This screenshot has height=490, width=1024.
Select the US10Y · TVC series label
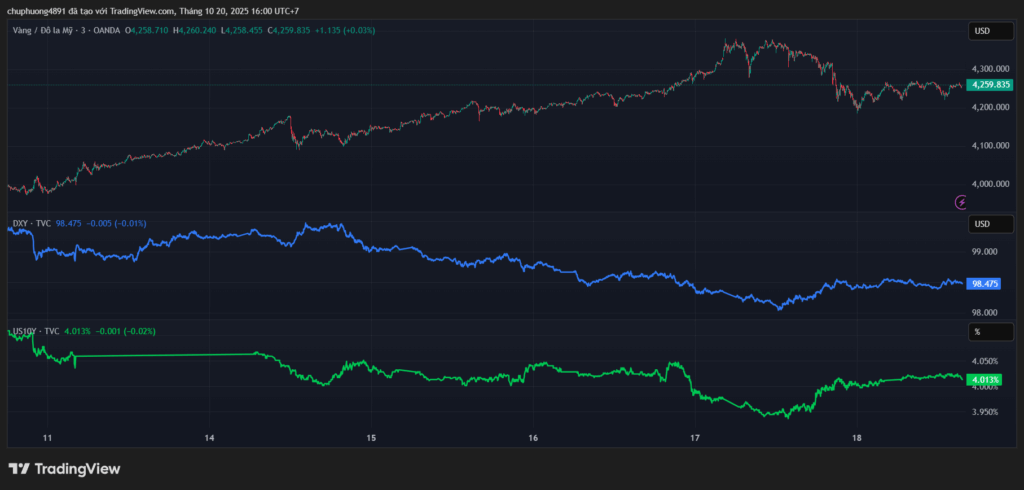(34, 331)
